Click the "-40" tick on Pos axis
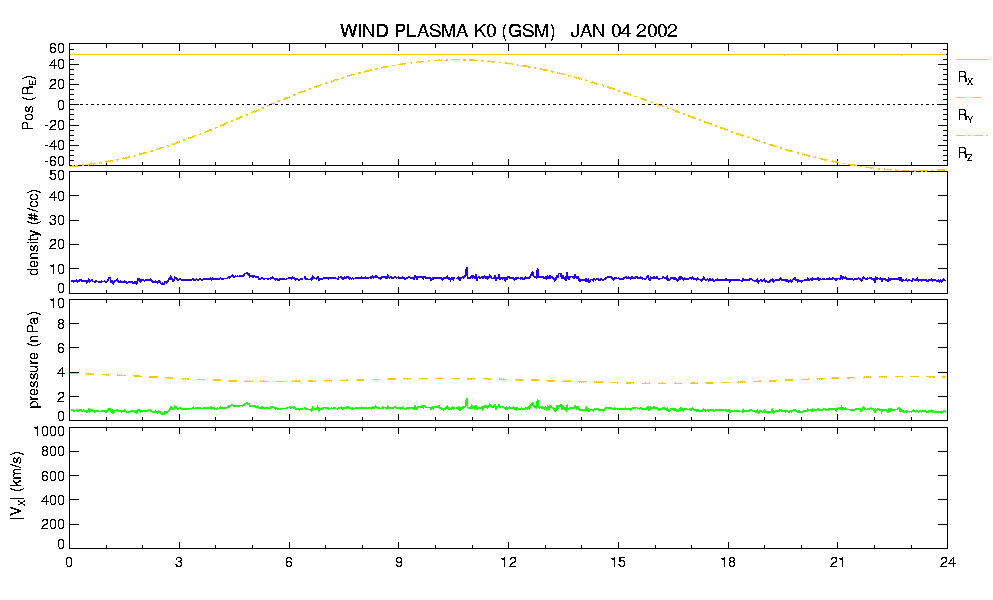 pyautogui.click(x=55, y=145)
